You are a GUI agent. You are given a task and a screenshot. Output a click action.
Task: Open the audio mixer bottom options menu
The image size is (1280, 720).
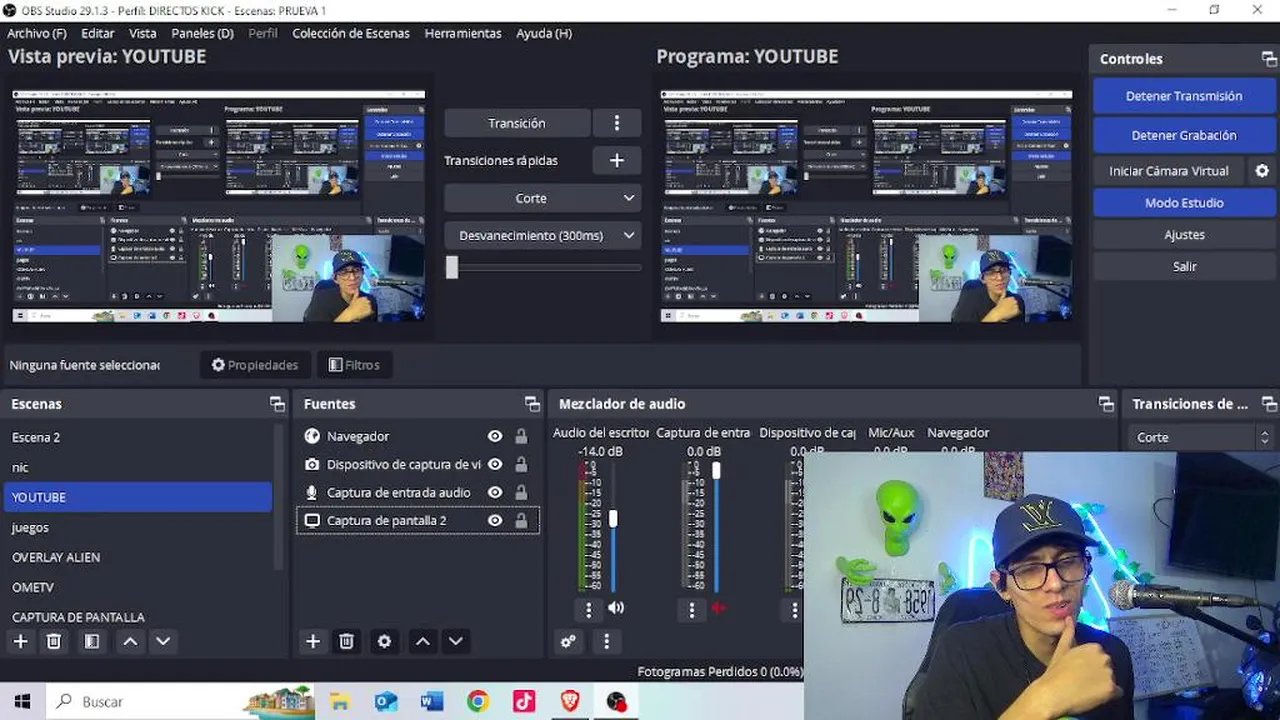coord(606,642)
